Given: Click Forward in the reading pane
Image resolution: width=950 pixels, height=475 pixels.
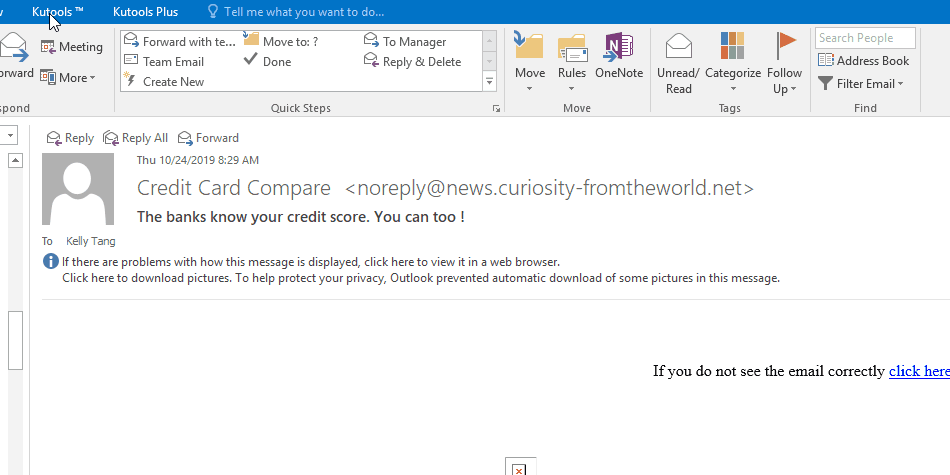Looking at the screenshot, I should (x=208, y=138).
